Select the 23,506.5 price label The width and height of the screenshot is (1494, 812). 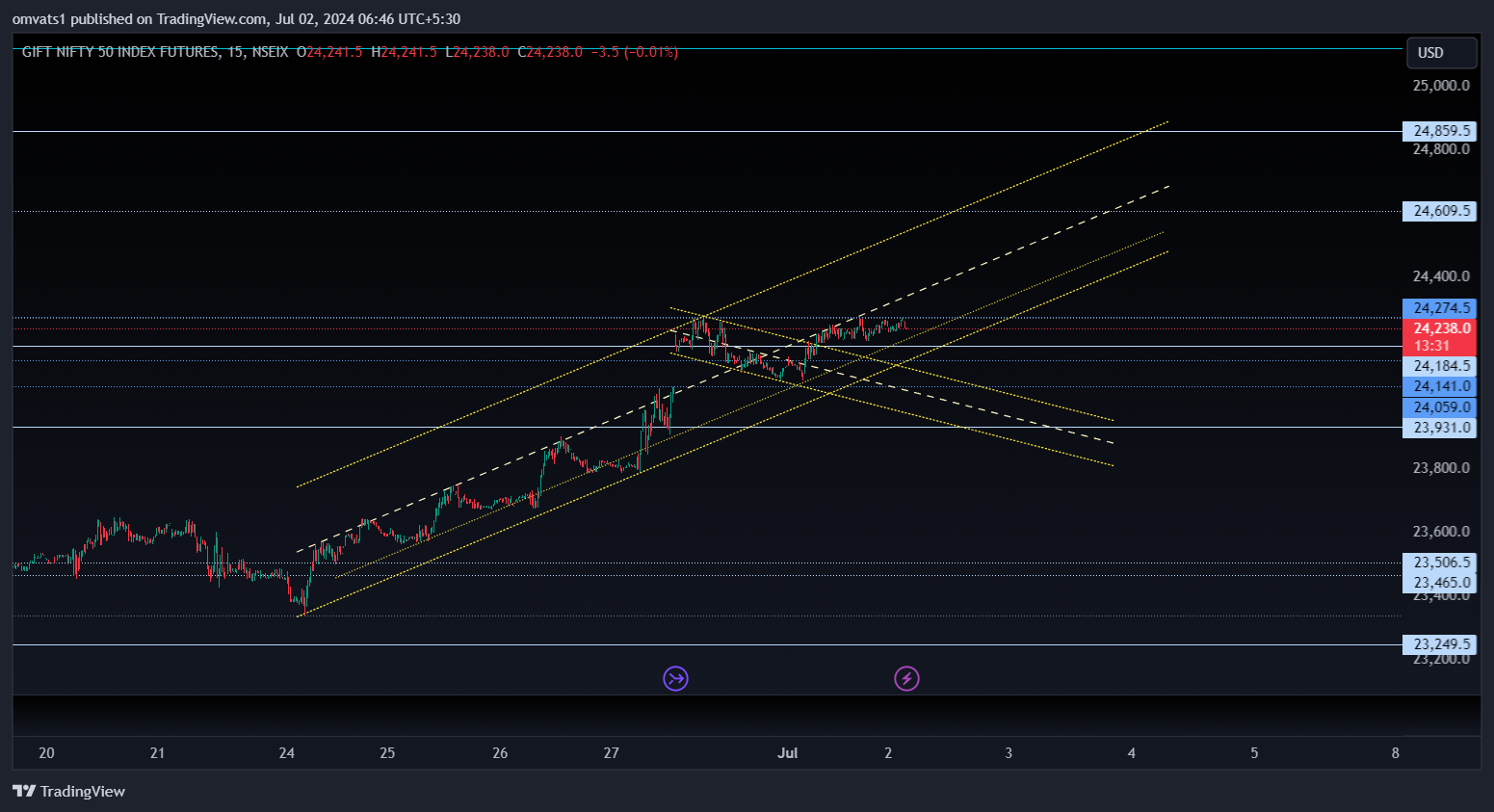(1440, 563)
